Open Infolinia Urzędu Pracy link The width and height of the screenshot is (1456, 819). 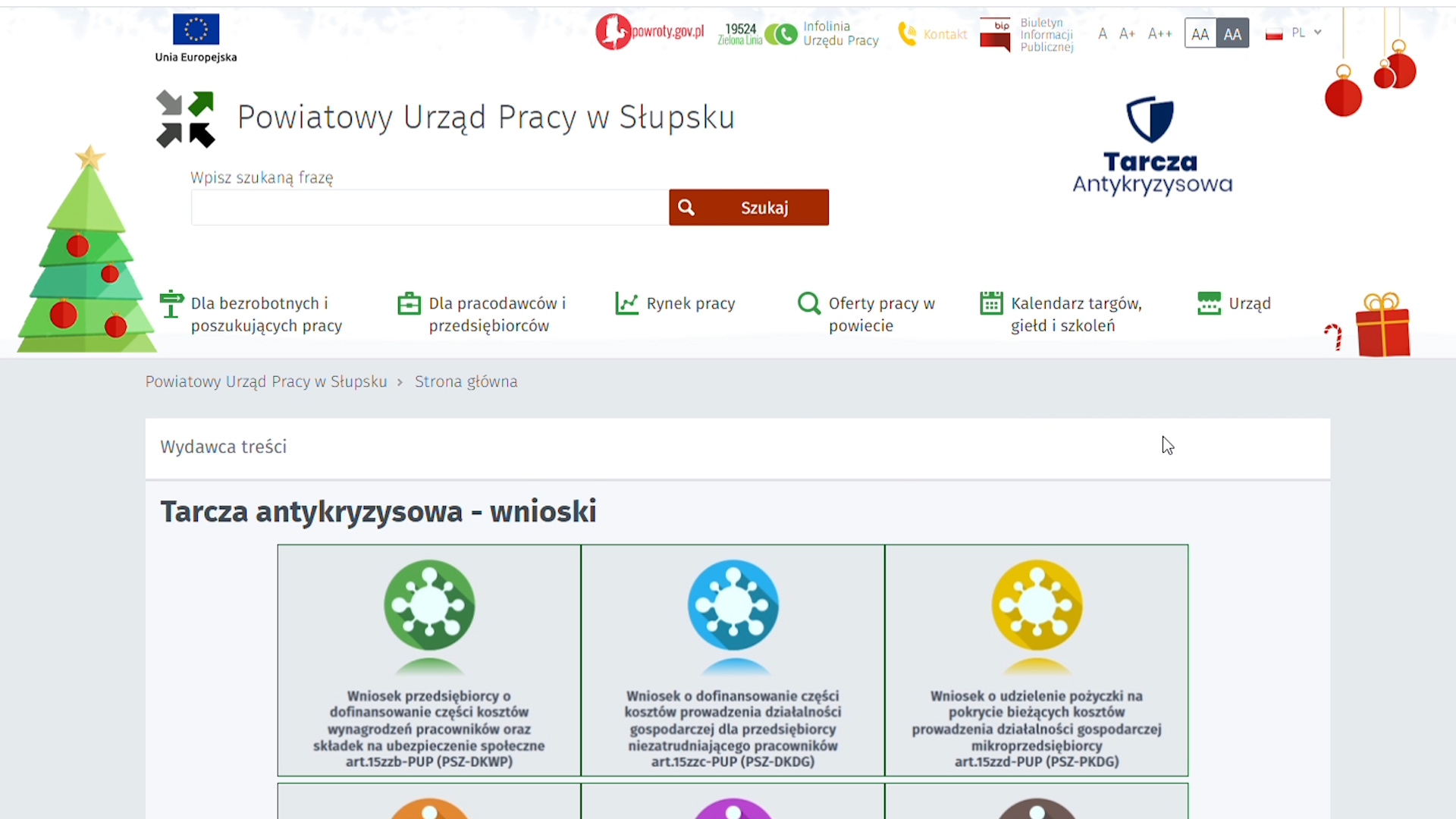[x=841, y=34]
